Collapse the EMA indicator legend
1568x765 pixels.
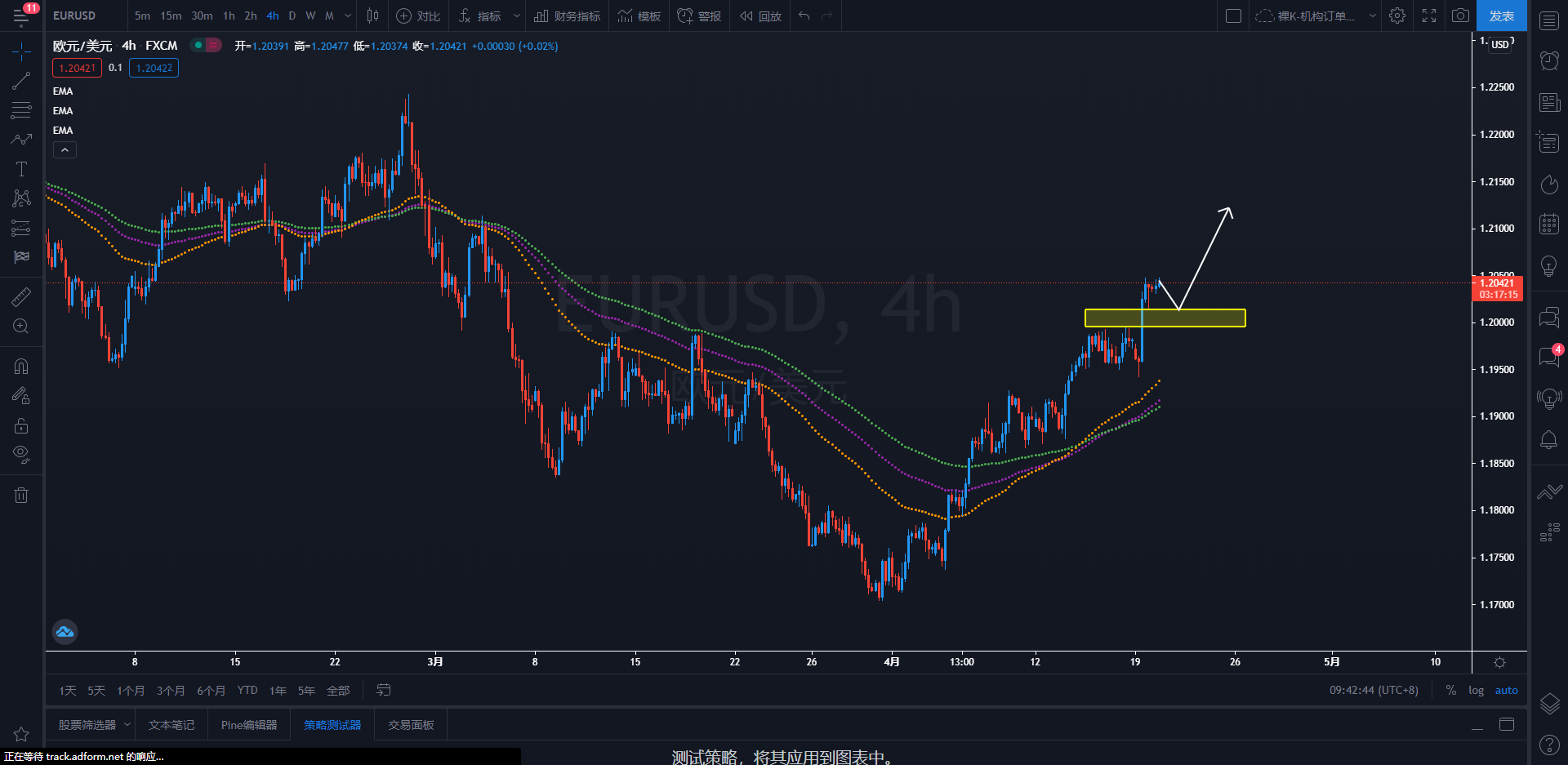[x=65, y=150]
